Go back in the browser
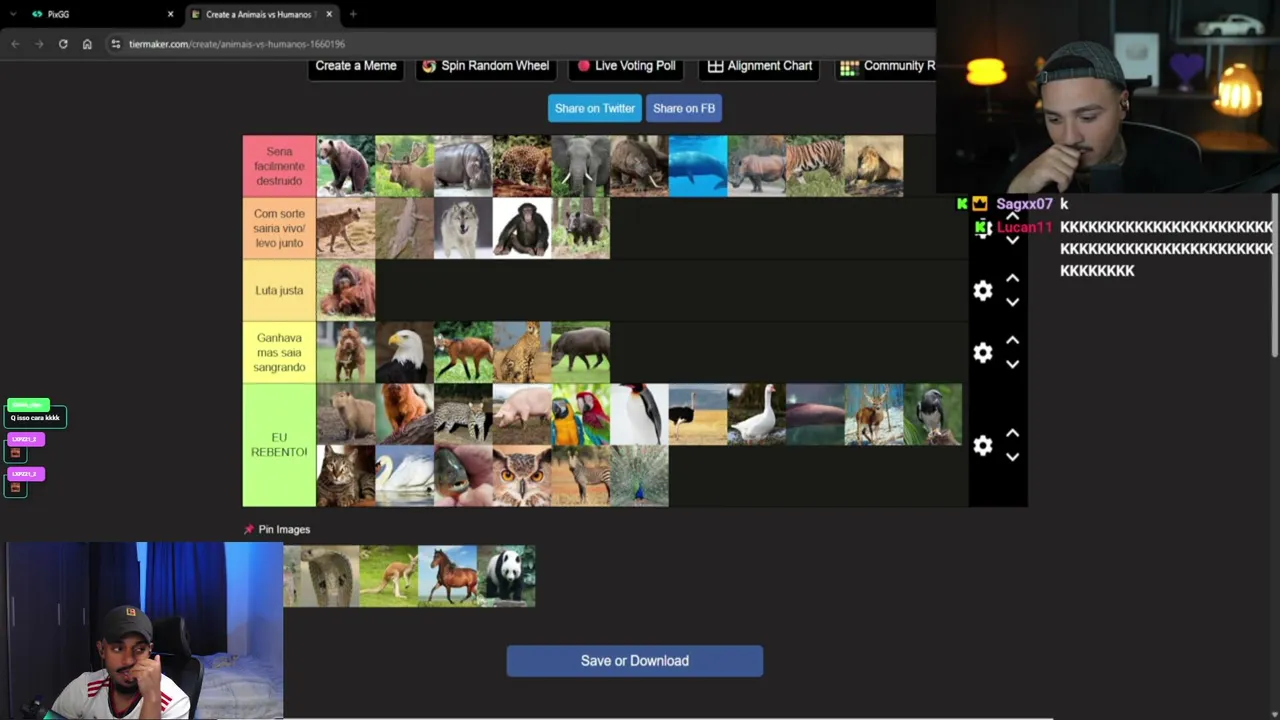The width and height of the screenshot is (1280, 720). click(x=15, y=44)
